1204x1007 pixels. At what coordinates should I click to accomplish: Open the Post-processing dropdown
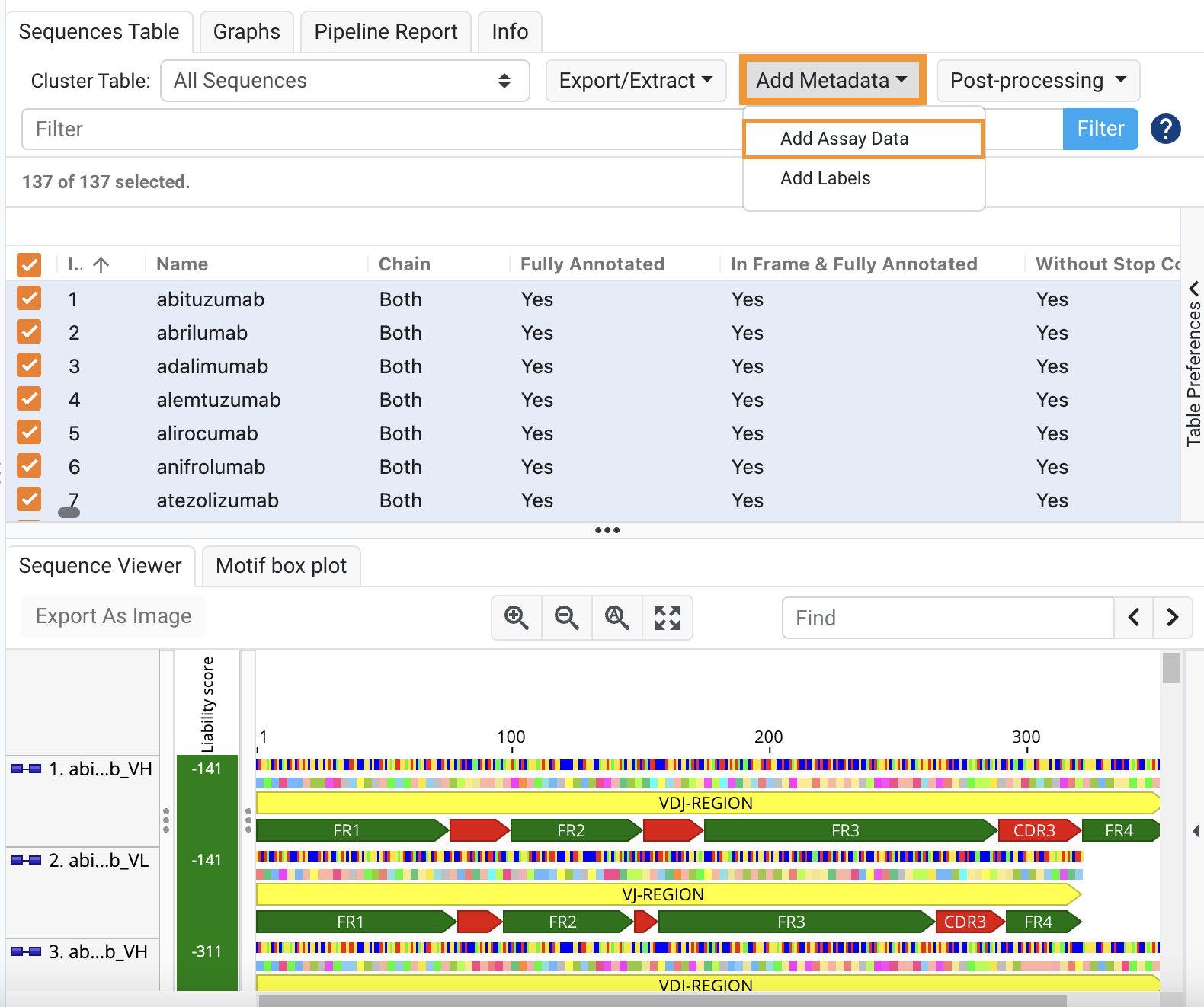(1038, 81)
